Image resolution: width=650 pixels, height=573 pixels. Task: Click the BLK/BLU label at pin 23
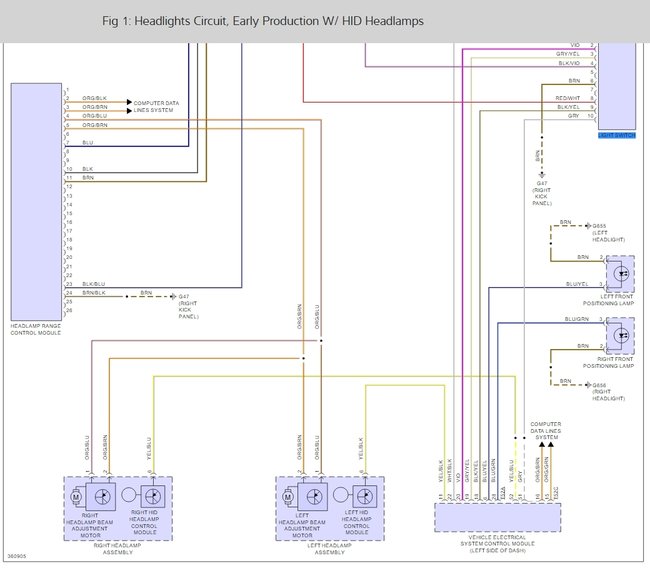94,284
